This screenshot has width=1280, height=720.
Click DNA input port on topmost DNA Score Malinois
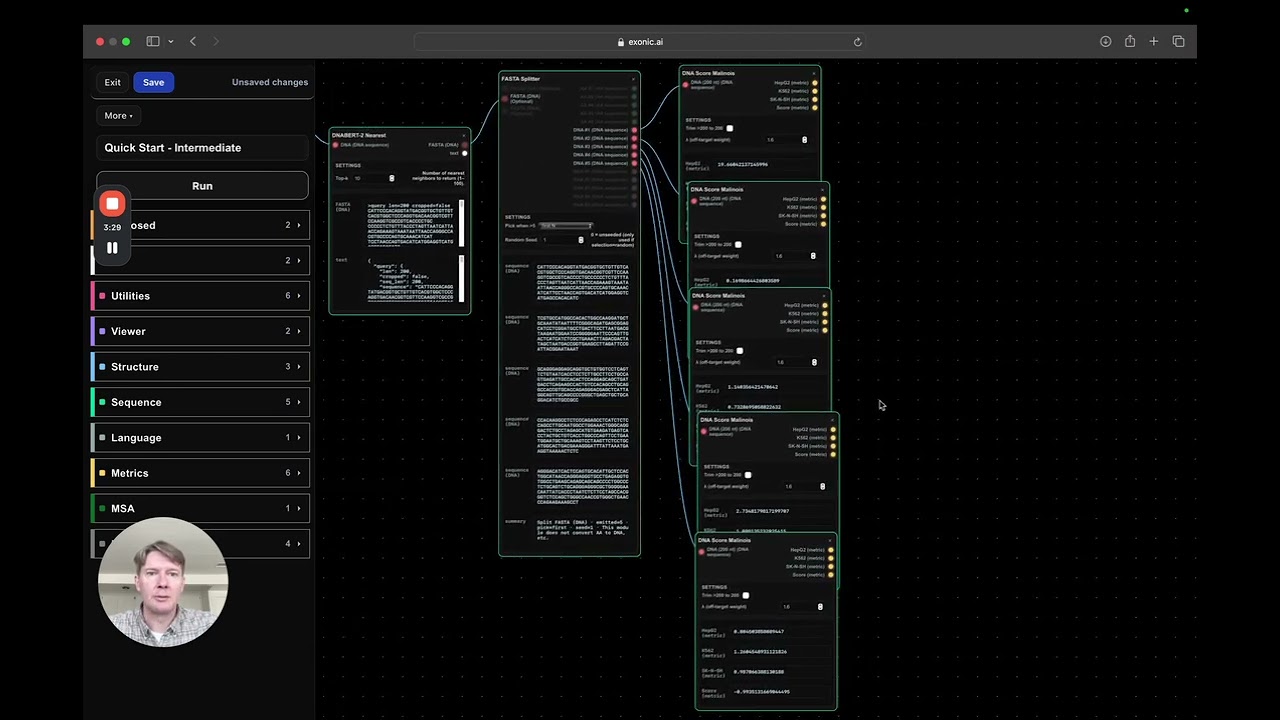click(x=685, y=83)
